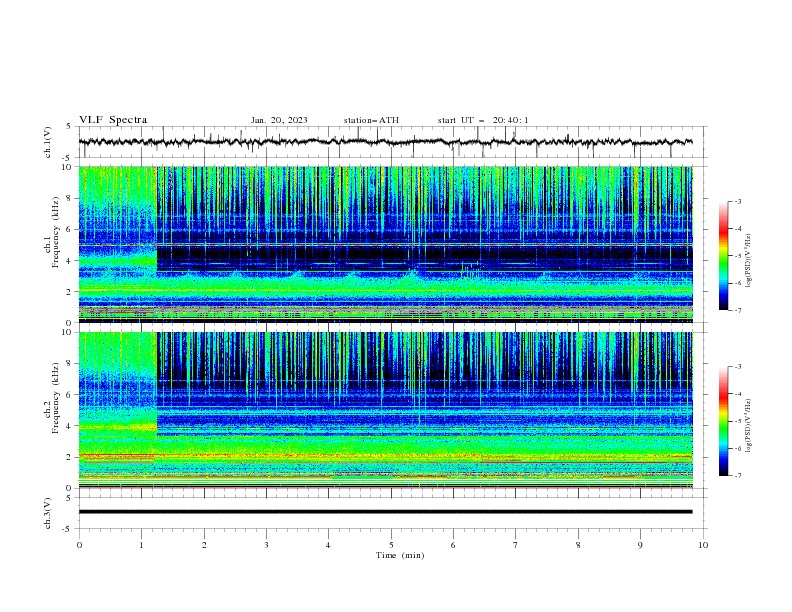This screenshot has height=612, width=792.
Task: Click the 'station=ATH' label
Action: tap(371, 120)
